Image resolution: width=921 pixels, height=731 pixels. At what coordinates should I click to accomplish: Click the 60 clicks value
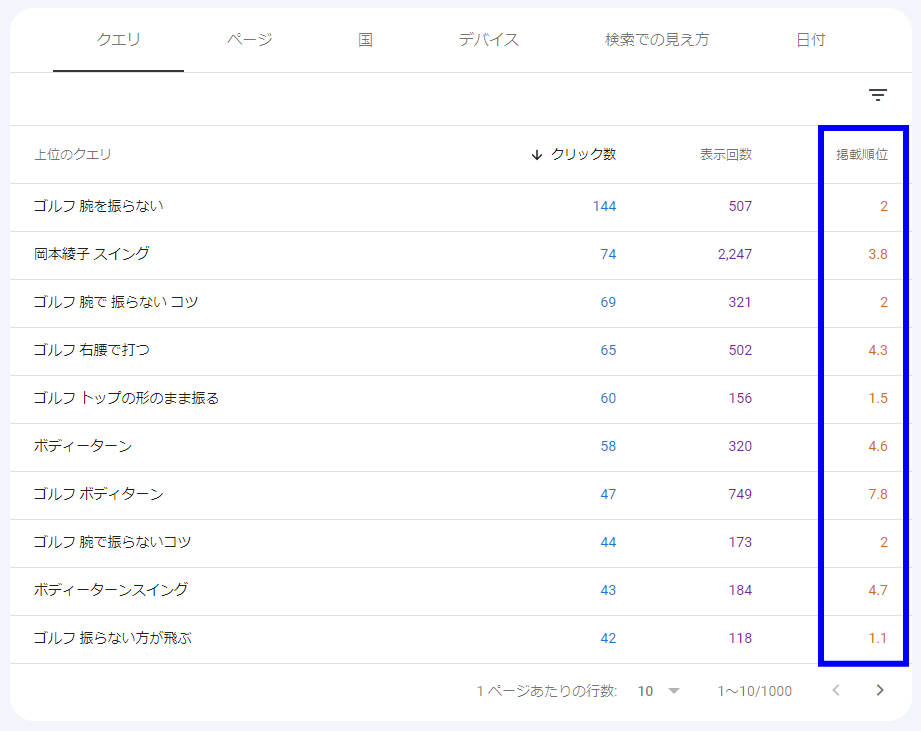[608, 398]
